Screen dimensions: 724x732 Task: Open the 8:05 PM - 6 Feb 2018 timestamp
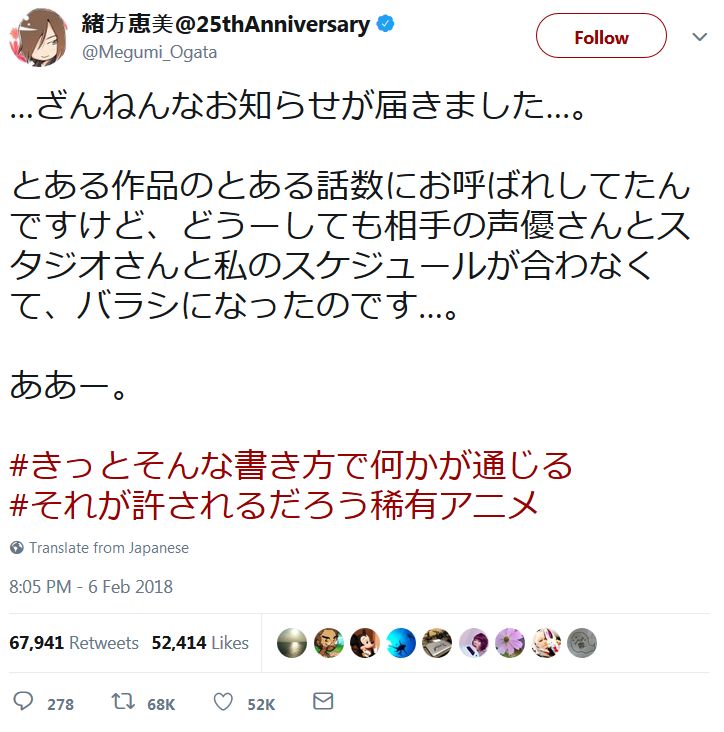pyautogui.click(x=91, y=587)
